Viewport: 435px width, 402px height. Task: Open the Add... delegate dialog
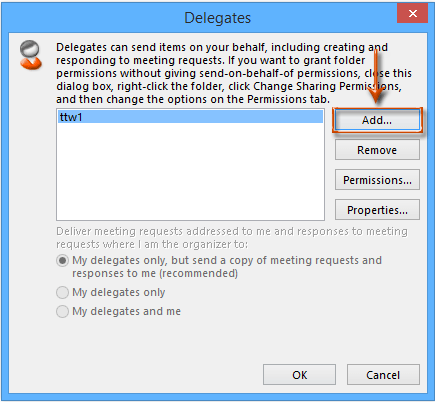coord(377,120)
